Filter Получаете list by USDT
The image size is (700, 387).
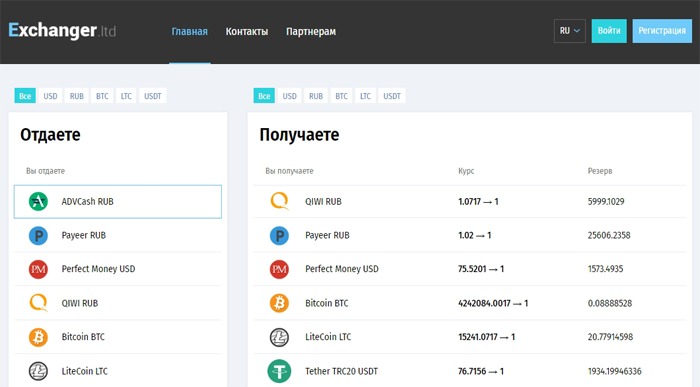[392, 96]
